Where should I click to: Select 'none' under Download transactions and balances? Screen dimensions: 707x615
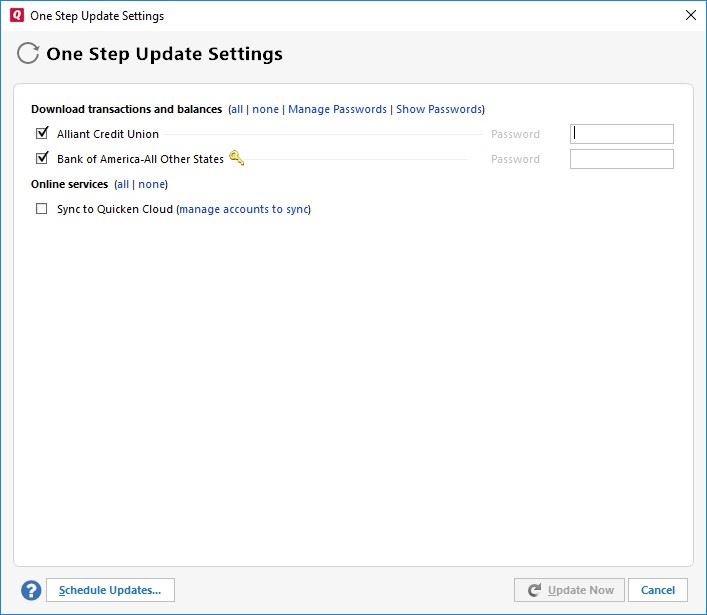[265, 109]
